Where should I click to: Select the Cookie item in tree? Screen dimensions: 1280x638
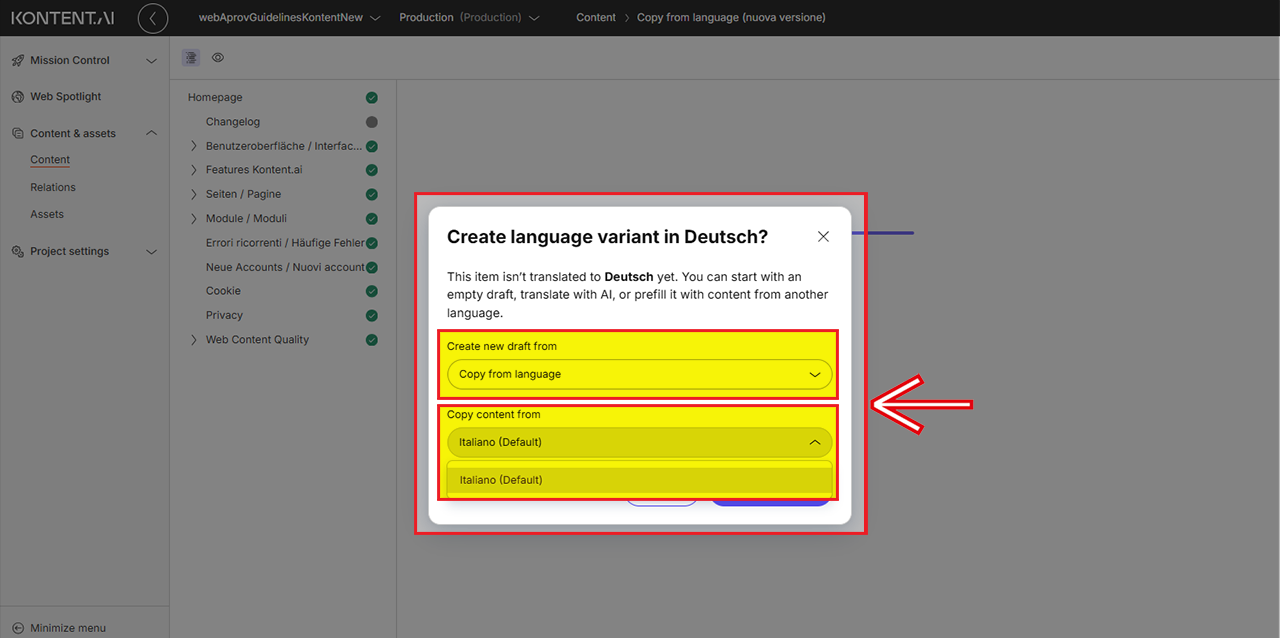[x=223, y=291]
